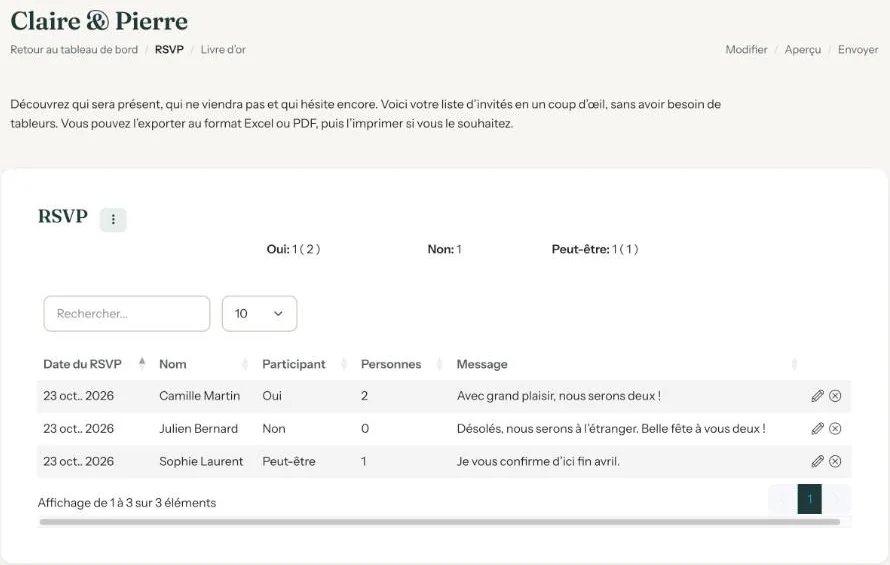Viewport: 890px width, 565px height.
Task: Sort table by Message column
Action: click(627, 364)
